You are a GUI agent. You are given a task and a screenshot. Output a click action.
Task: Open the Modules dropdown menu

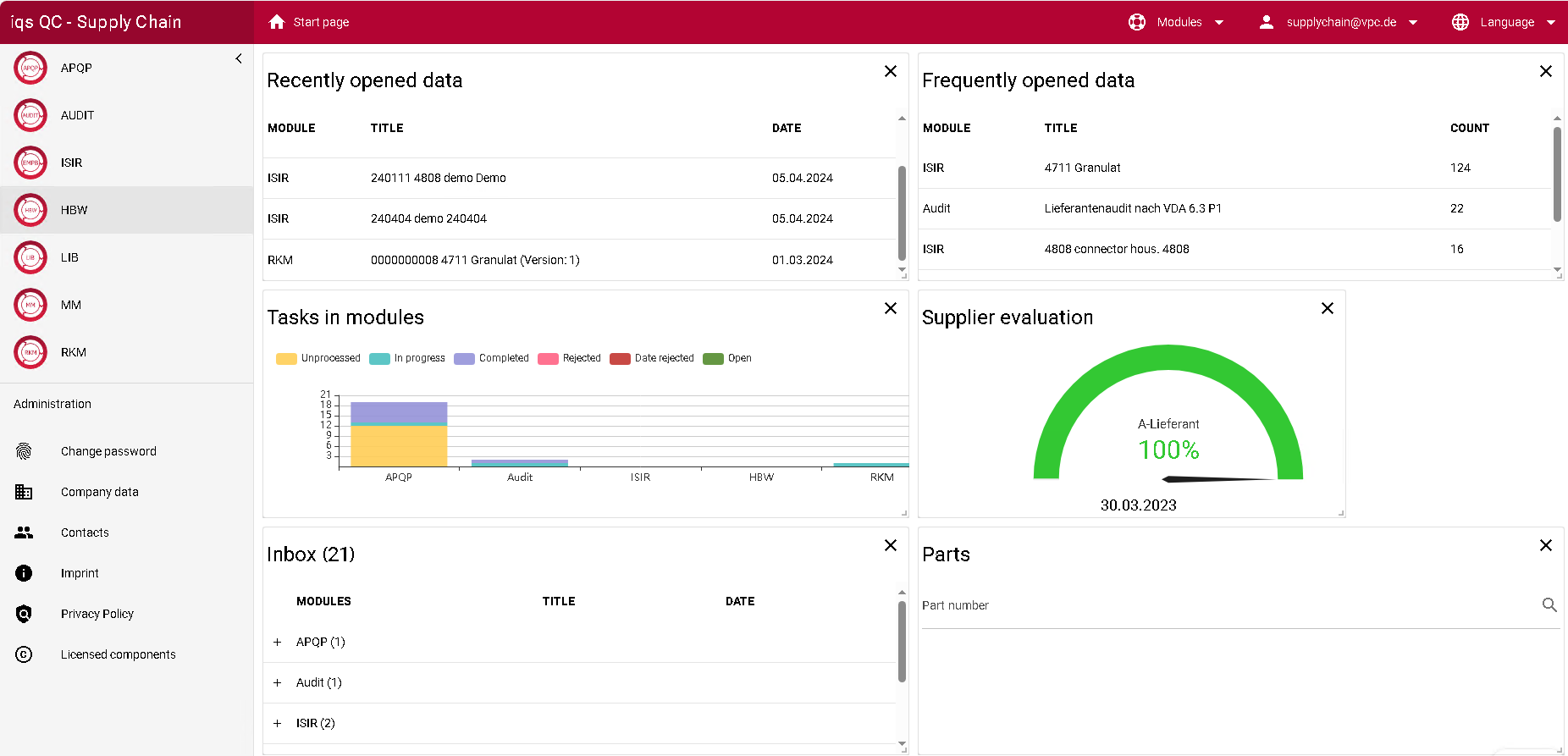tap(1178, 22)
